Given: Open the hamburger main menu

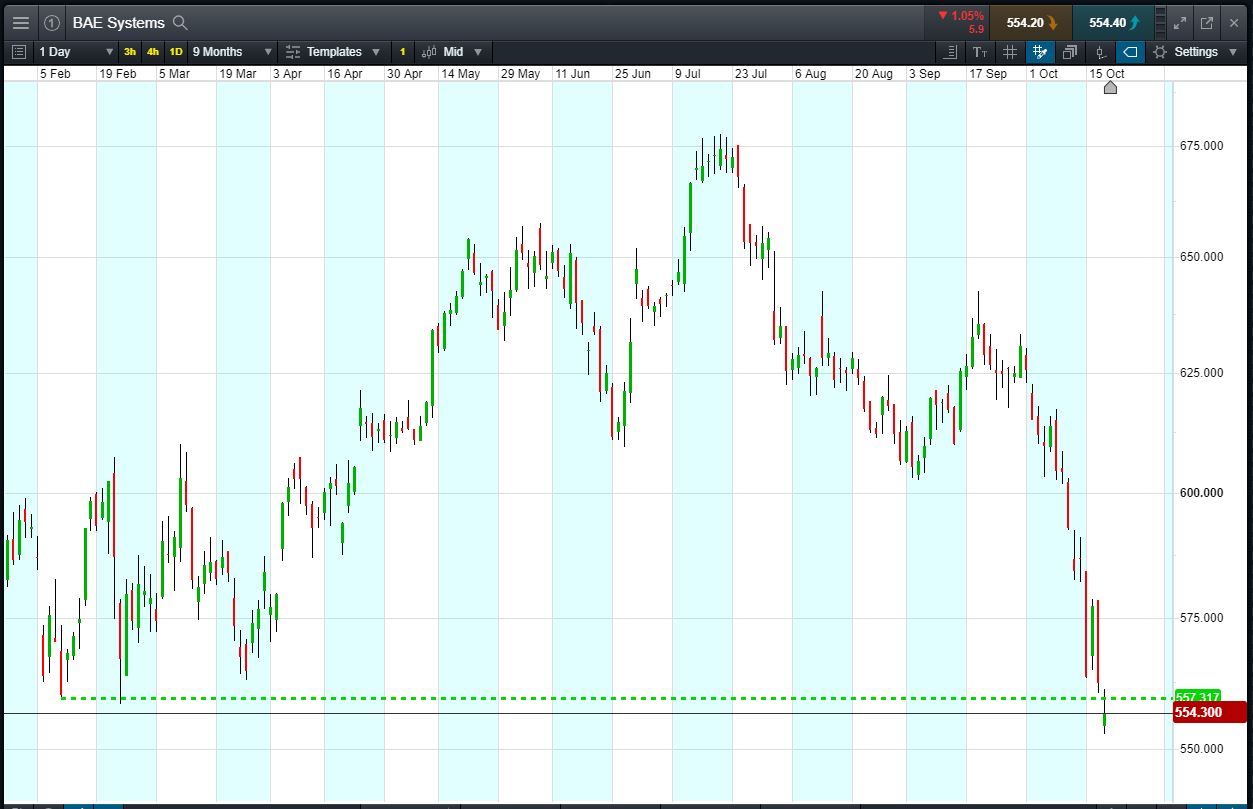Looking at the screenshot, I should 20,22.
